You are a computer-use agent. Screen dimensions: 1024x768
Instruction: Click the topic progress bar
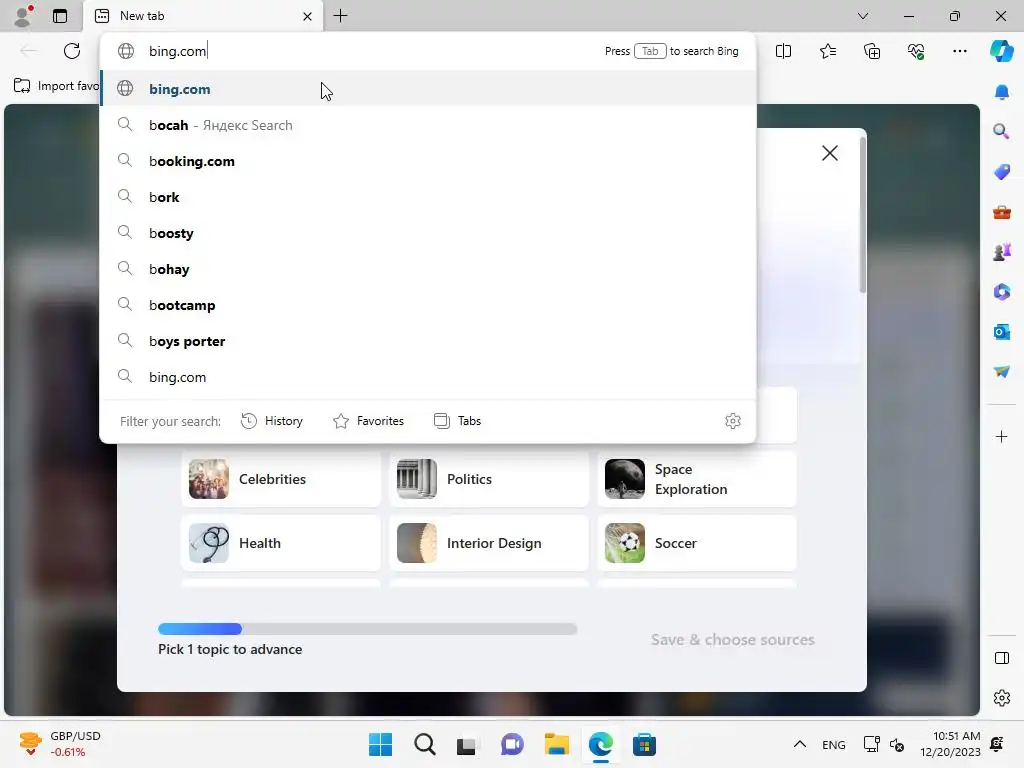point(367,629)
